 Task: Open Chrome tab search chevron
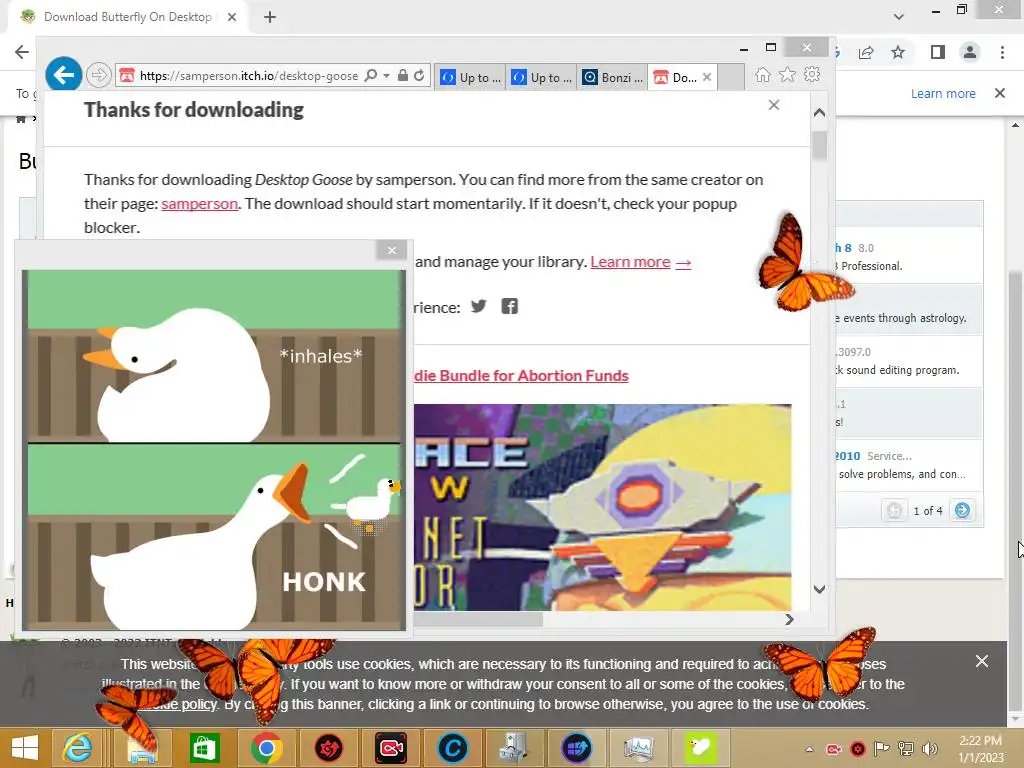coord(899,17)
